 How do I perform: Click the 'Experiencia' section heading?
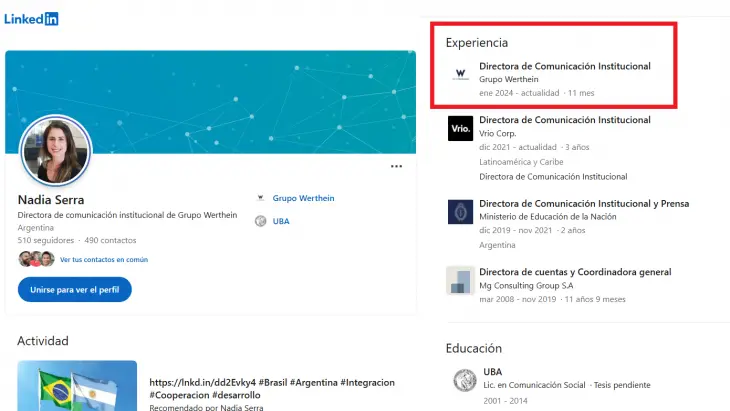[x=477, y=43]
